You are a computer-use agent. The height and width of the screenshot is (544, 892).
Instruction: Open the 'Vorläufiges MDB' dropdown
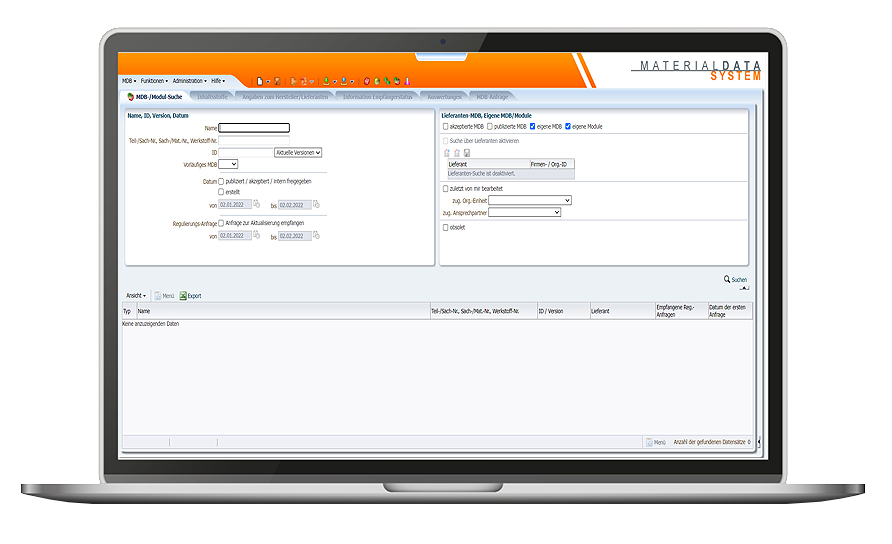click(228, 164)
